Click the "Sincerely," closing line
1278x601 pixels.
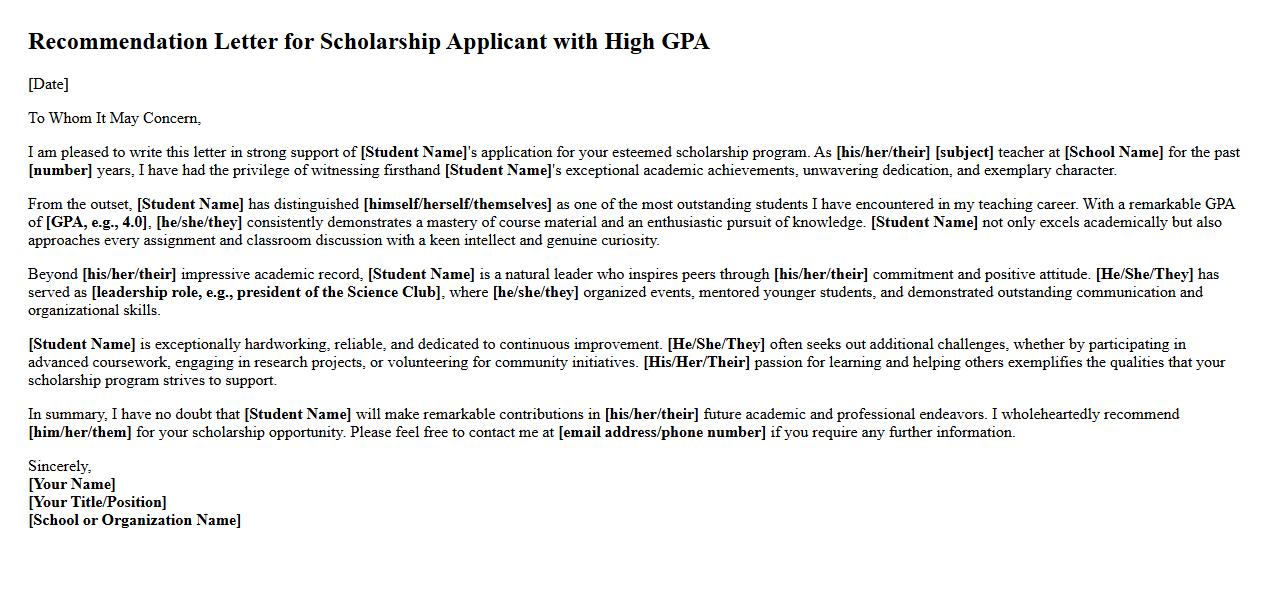click(x=59, y=466)
